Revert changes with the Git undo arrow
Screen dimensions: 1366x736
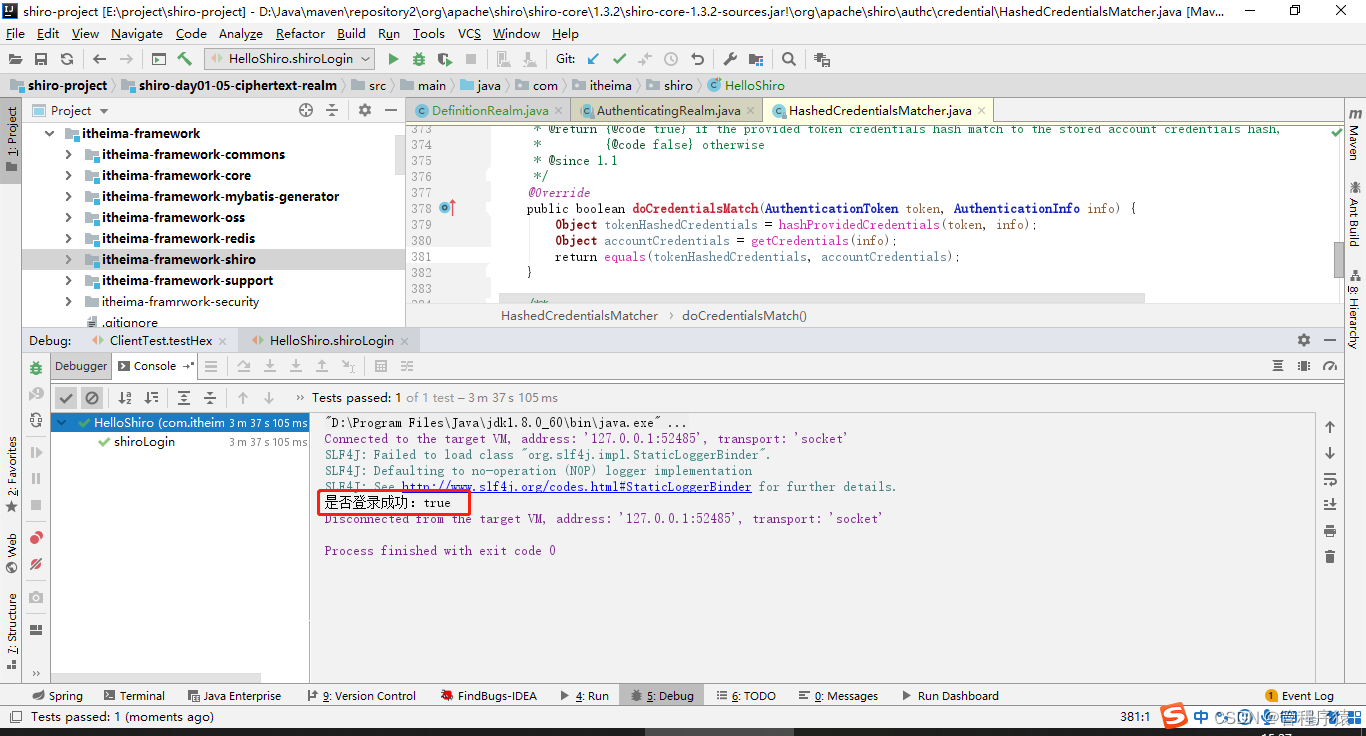click(x=697, y=59)
